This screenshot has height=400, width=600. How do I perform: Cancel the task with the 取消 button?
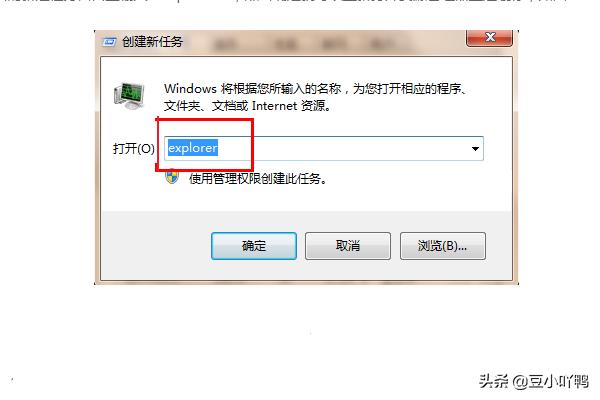pos(348,246)
